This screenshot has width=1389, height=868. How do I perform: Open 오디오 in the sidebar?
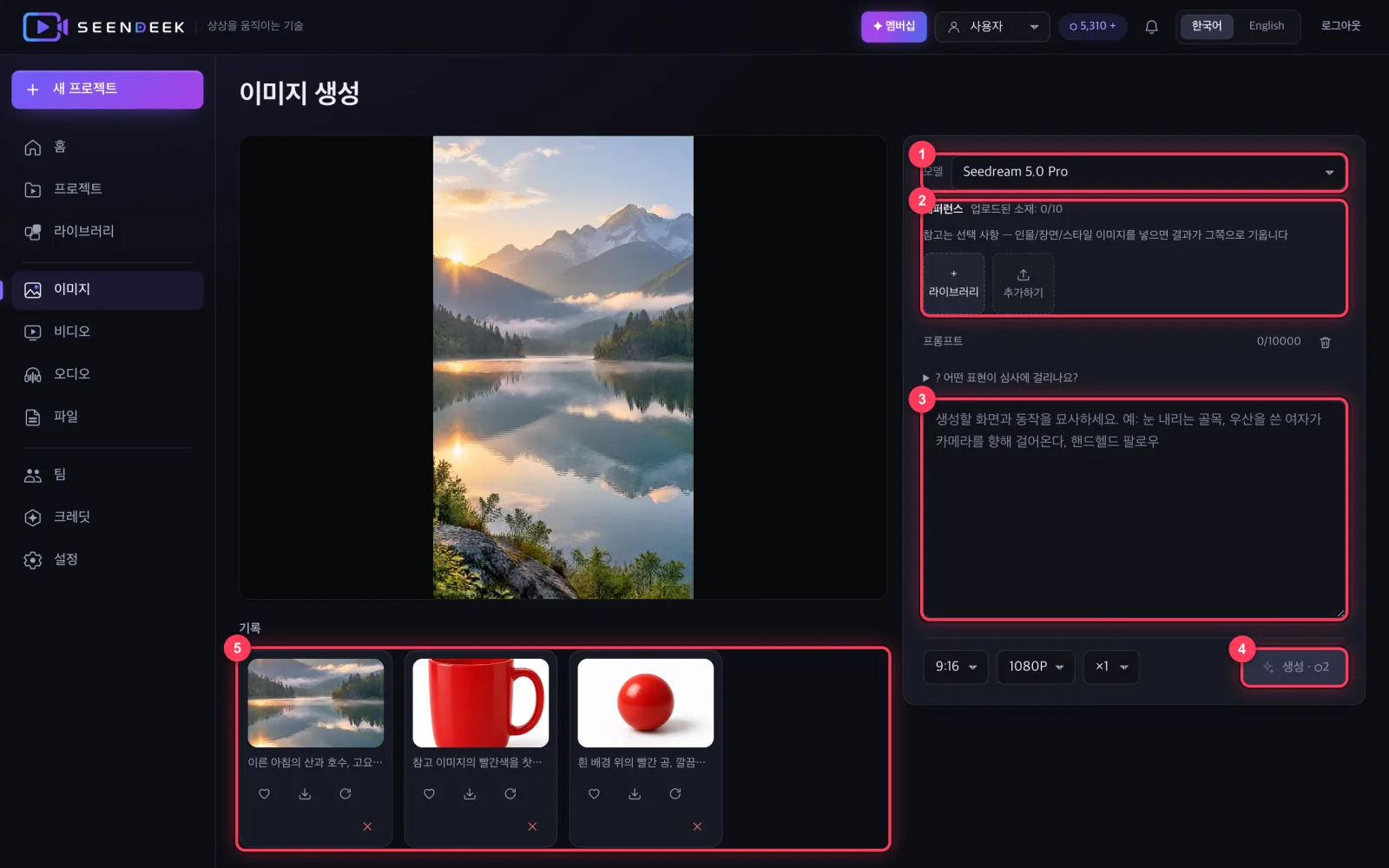[x=108, y=374]
